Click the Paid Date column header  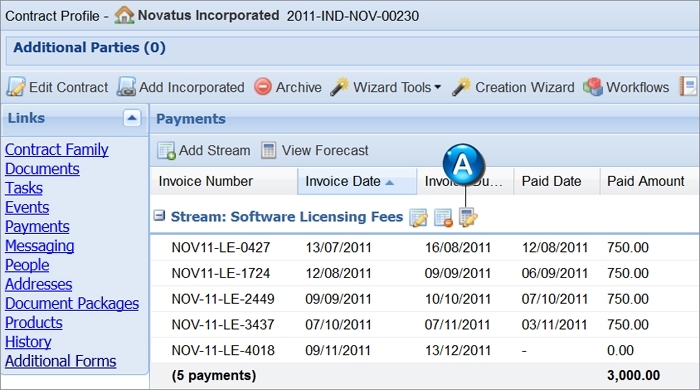[556, 181]
